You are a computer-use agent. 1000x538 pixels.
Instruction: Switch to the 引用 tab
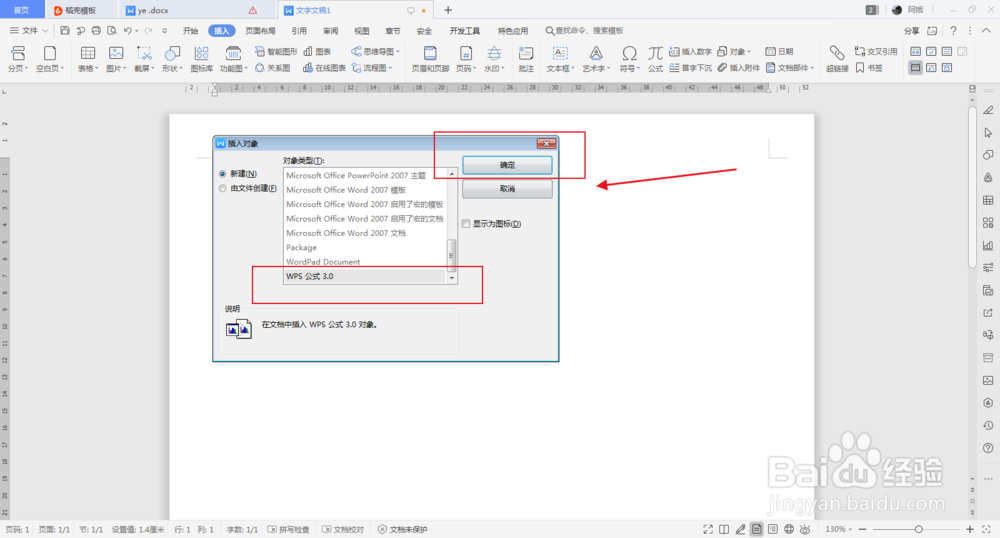click(x=299, y=31)
